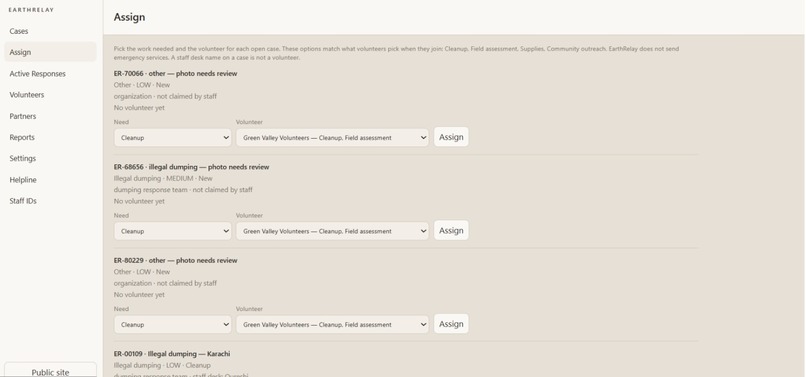Open the Volunteers section
Viewport: 806px width, 377px height.
point(50,95)
